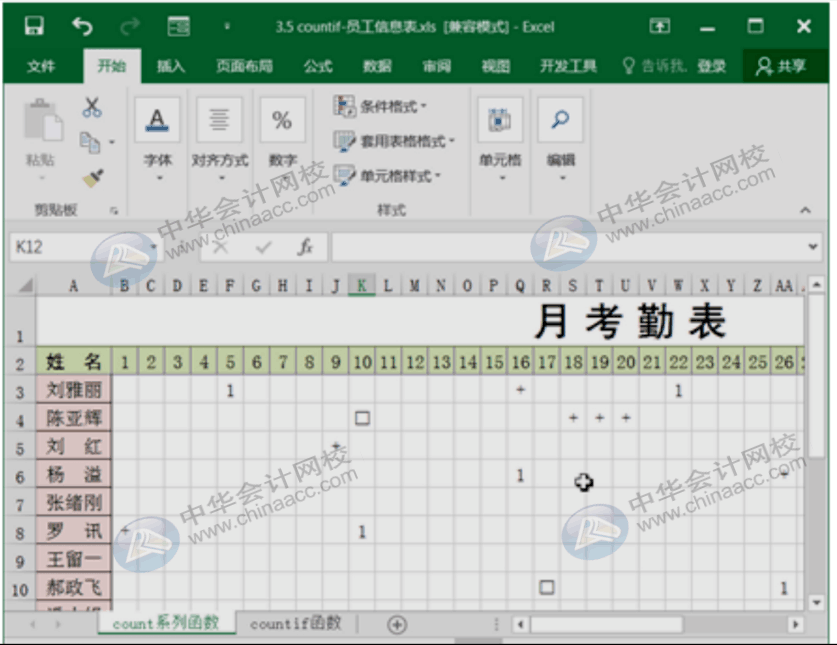Viewport: 837px width, 645px height.
Task: Open the 文件 menu tab
Action: 41,66
